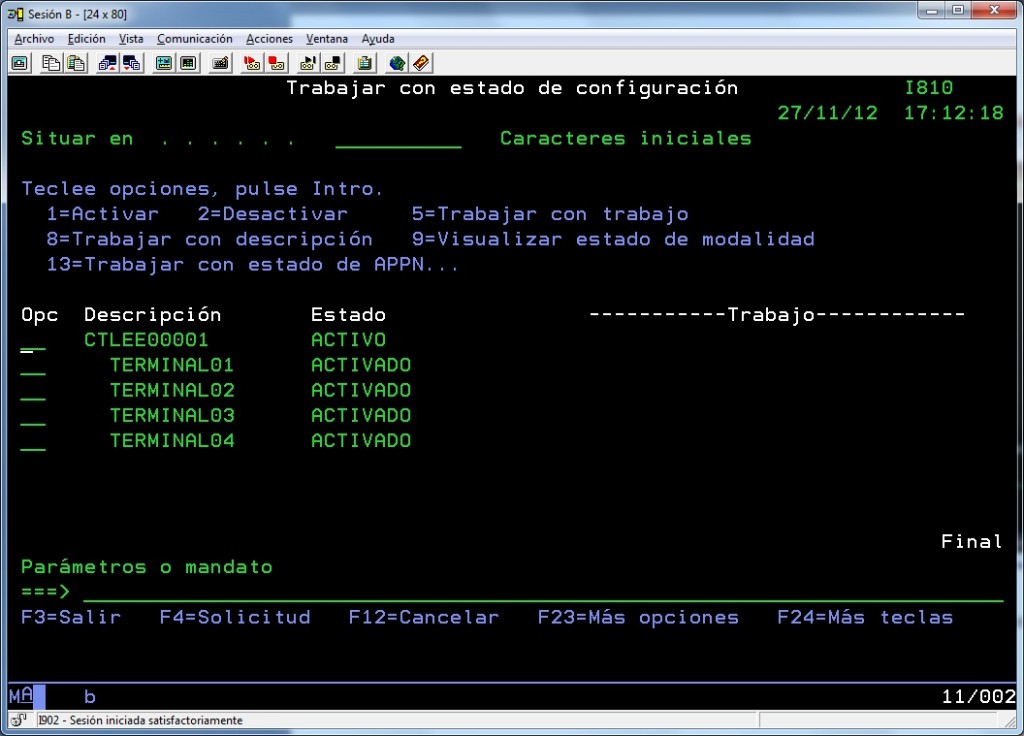Stop recording the macro
Screen dimensions: 1024x736
[x=277, y=63]
